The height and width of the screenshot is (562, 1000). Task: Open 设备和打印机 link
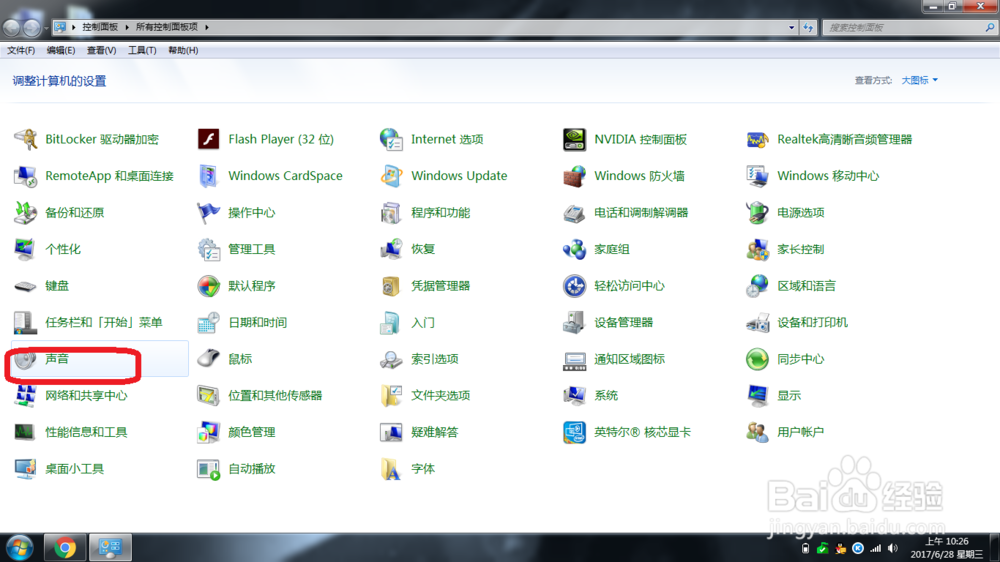(x=812, y=322)
